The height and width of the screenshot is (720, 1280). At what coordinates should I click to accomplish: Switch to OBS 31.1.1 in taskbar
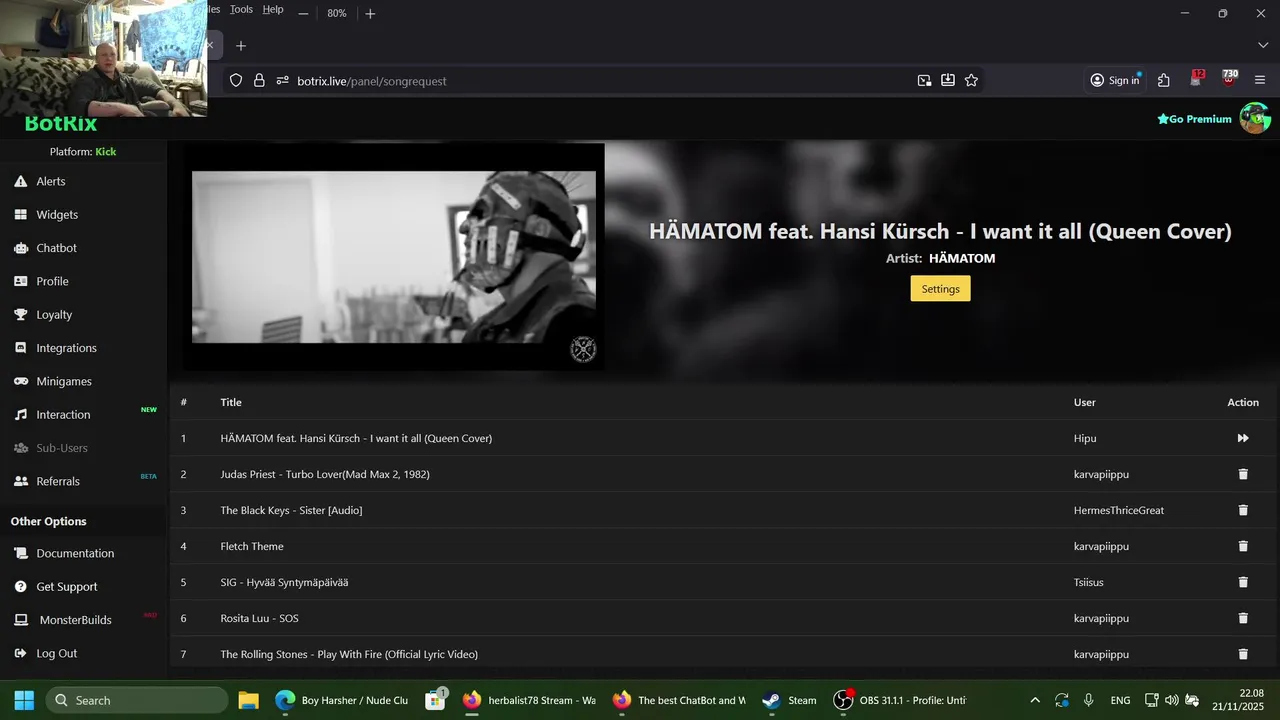pyautogui.click(x=900, y=700)
